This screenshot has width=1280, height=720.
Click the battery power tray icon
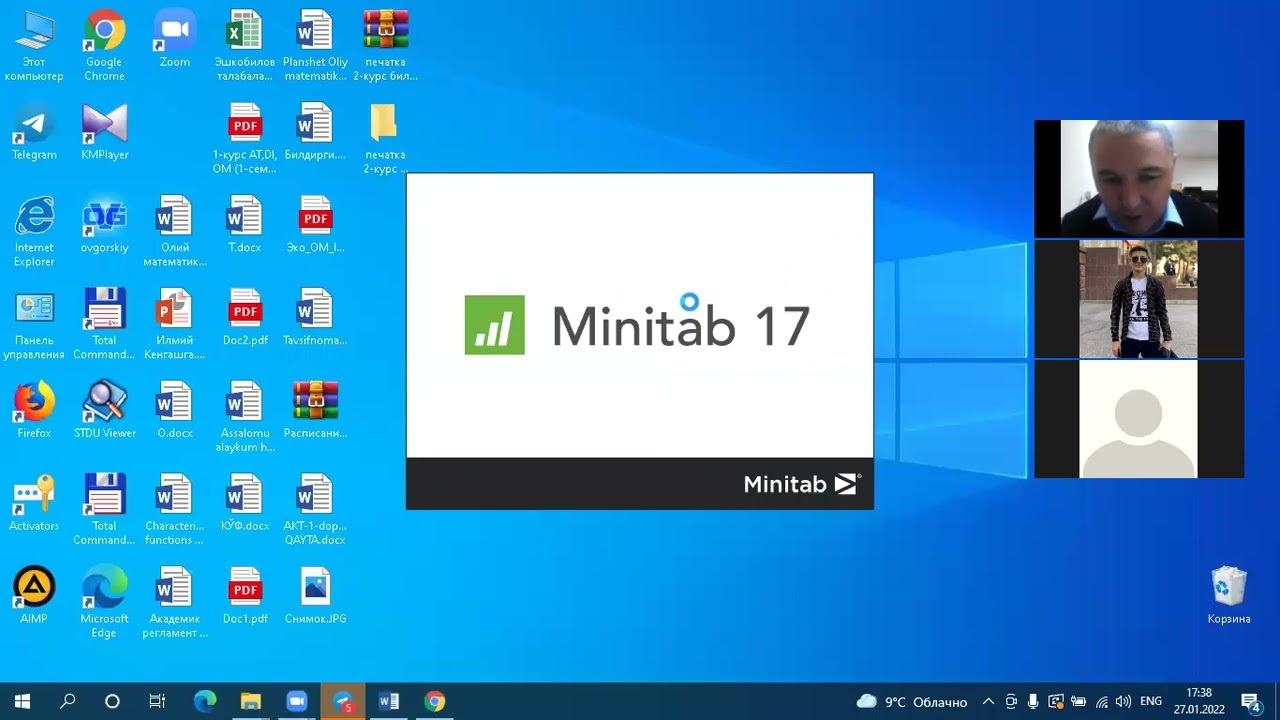pos(1078,701)
